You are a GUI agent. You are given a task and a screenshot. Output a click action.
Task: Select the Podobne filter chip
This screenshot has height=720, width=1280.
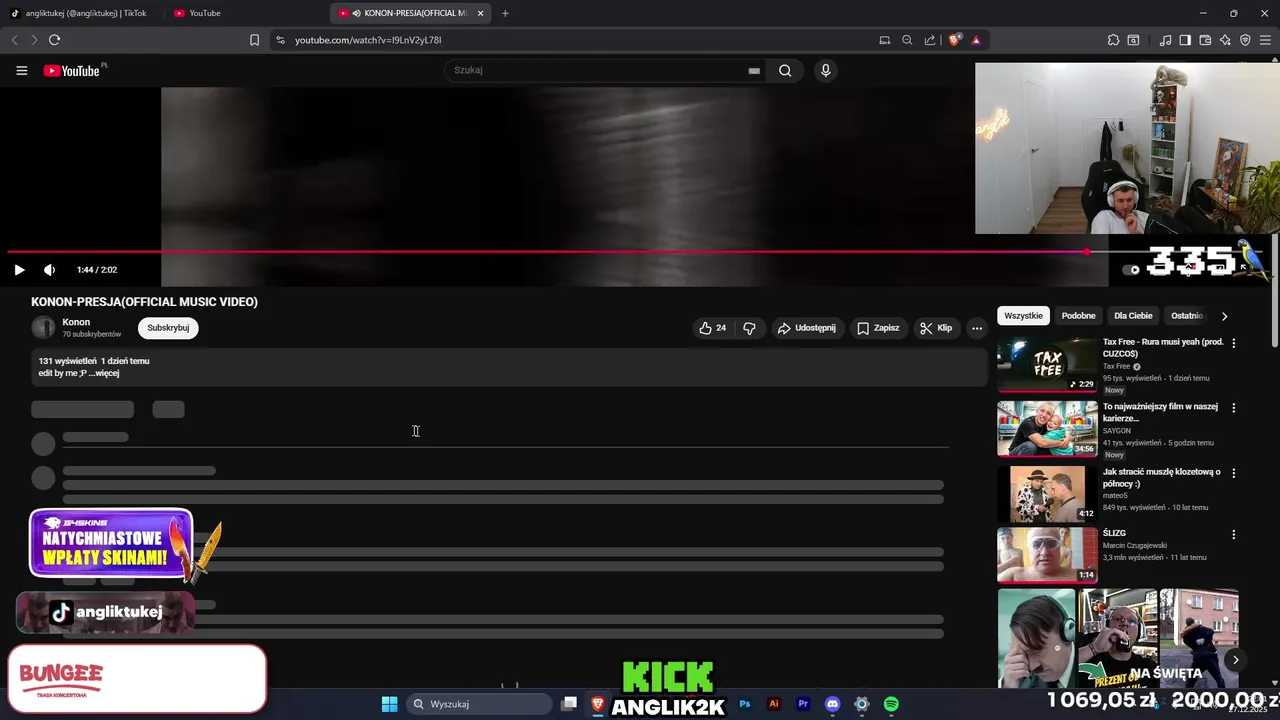[1078, 316]
